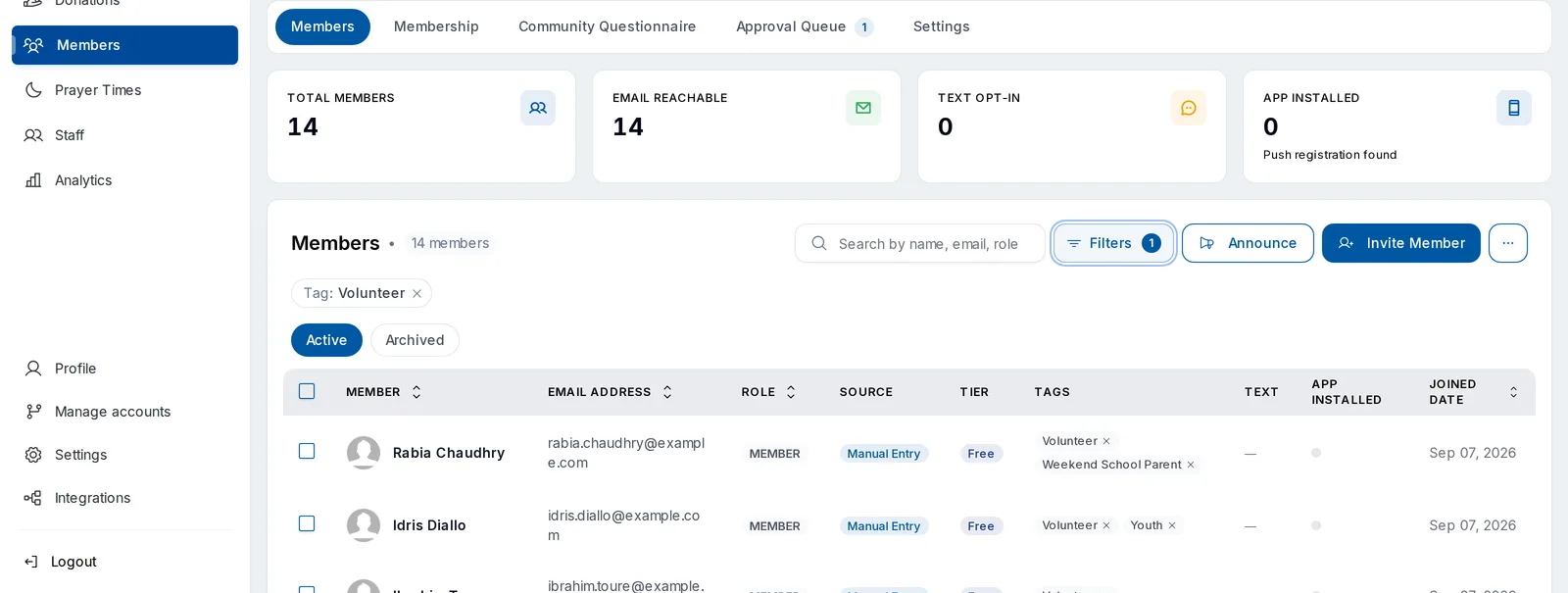Toggle the select-all members checkbox
The width and height of the screenshot is (1568, 593).
pos(307,391)
